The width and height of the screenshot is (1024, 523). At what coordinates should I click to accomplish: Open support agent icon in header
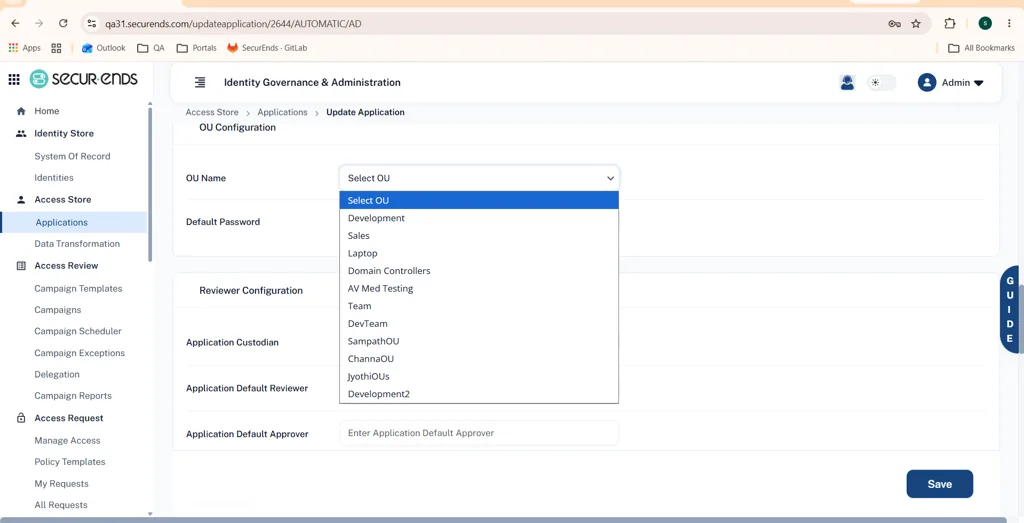point(847,83)
